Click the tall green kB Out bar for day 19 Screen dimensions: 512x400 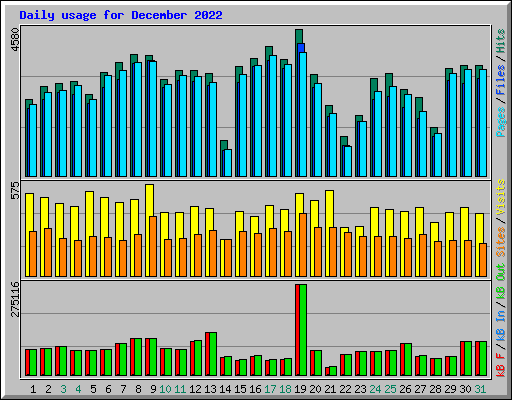pyautogui.click(x=303, y=330)
